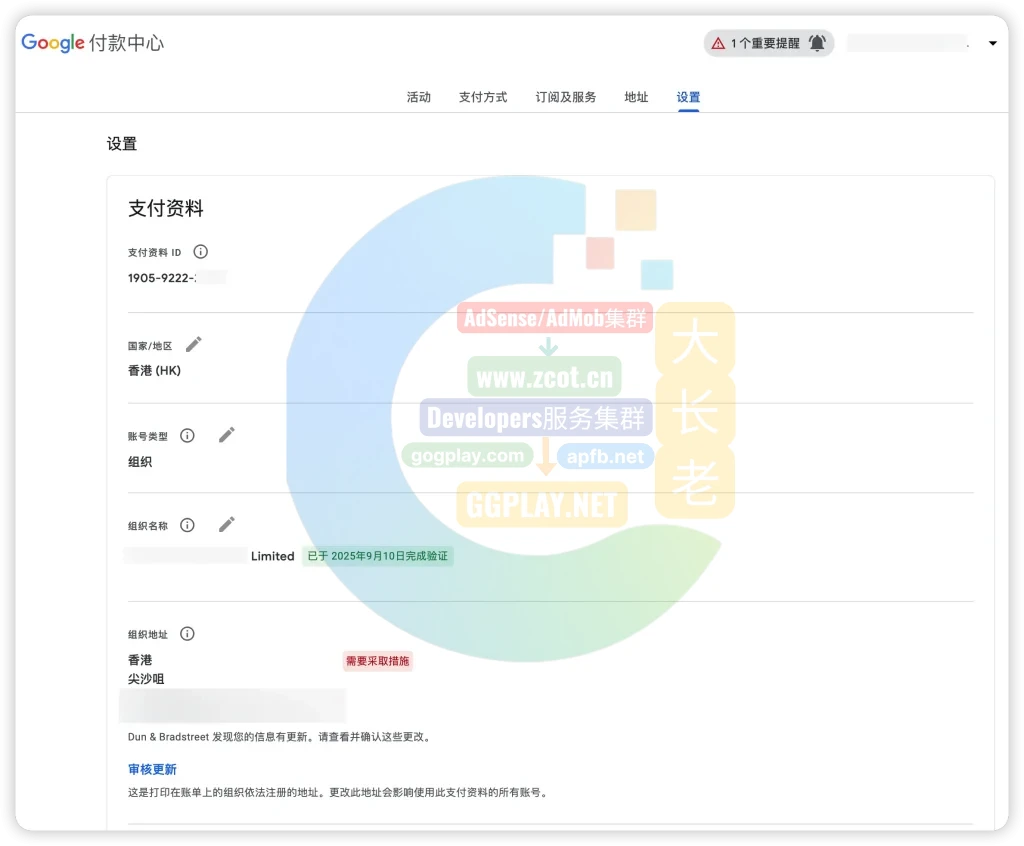
Task: Show info tooltip for 组织地址
Action: pos(187,634)
